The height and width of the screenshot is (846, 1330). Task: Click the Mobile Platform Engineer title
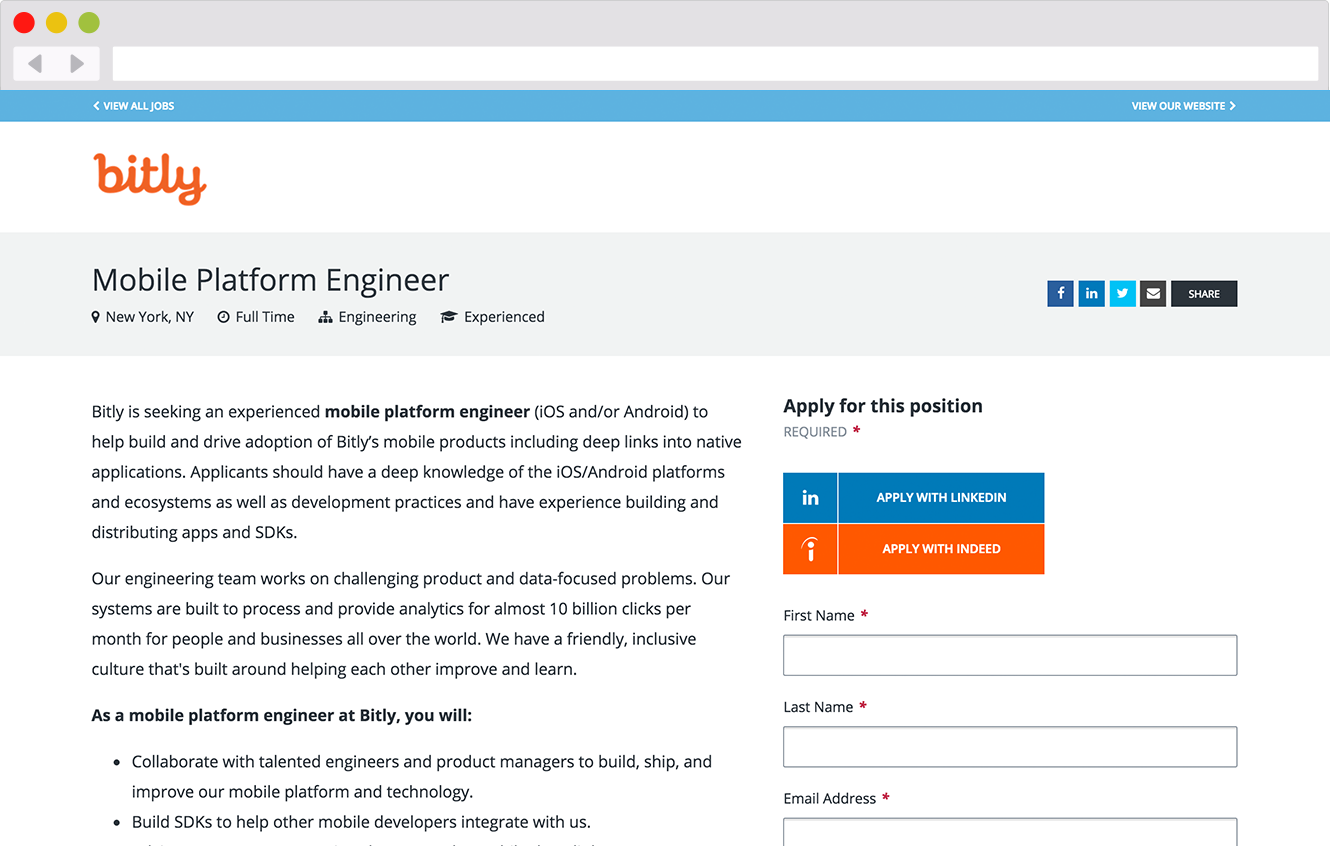[x=271, y=280]
